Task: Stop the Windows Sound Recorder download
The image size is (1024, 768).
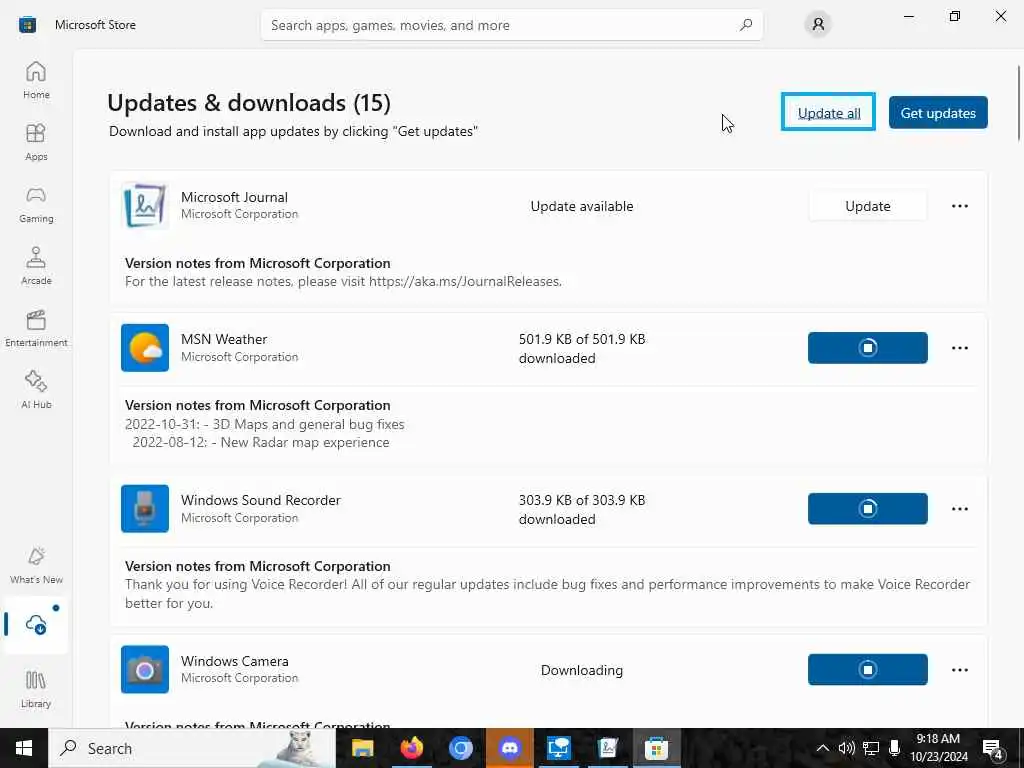Action: pyautogui.click(x=867, y=509)
